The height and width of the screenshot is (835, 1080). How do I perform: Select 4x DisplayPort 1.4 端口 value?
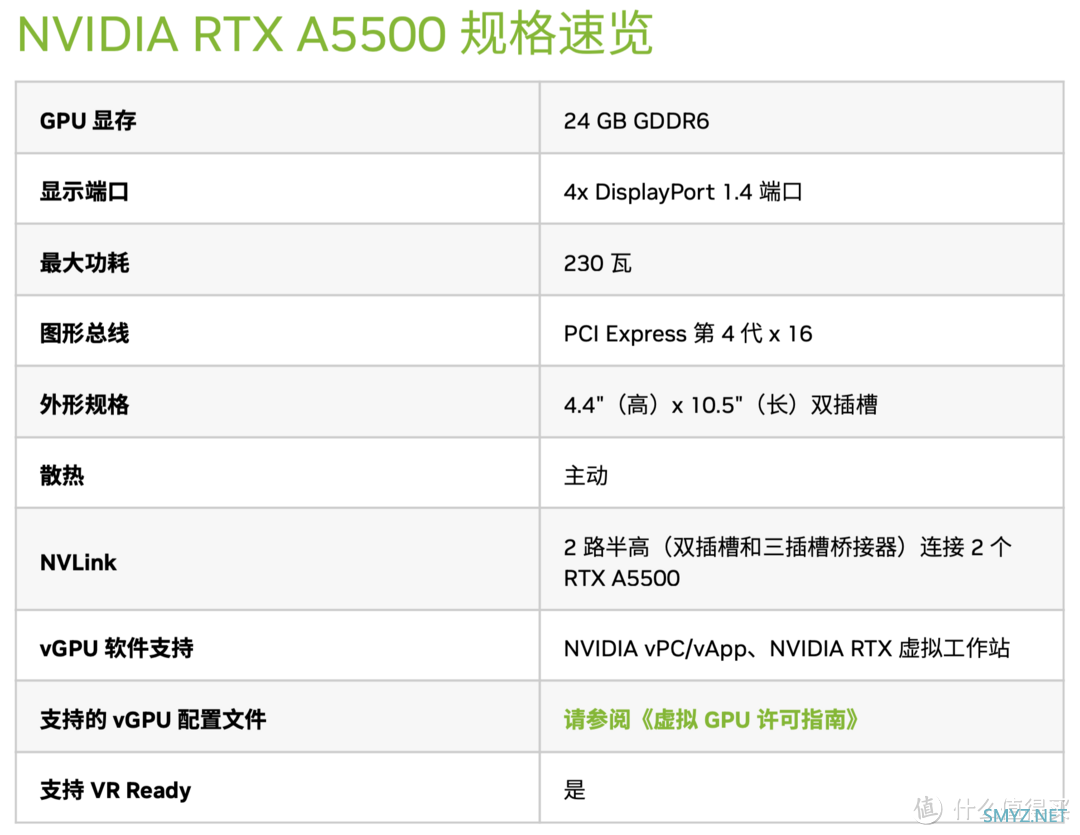pyautogui.click(x=683, y=192)
